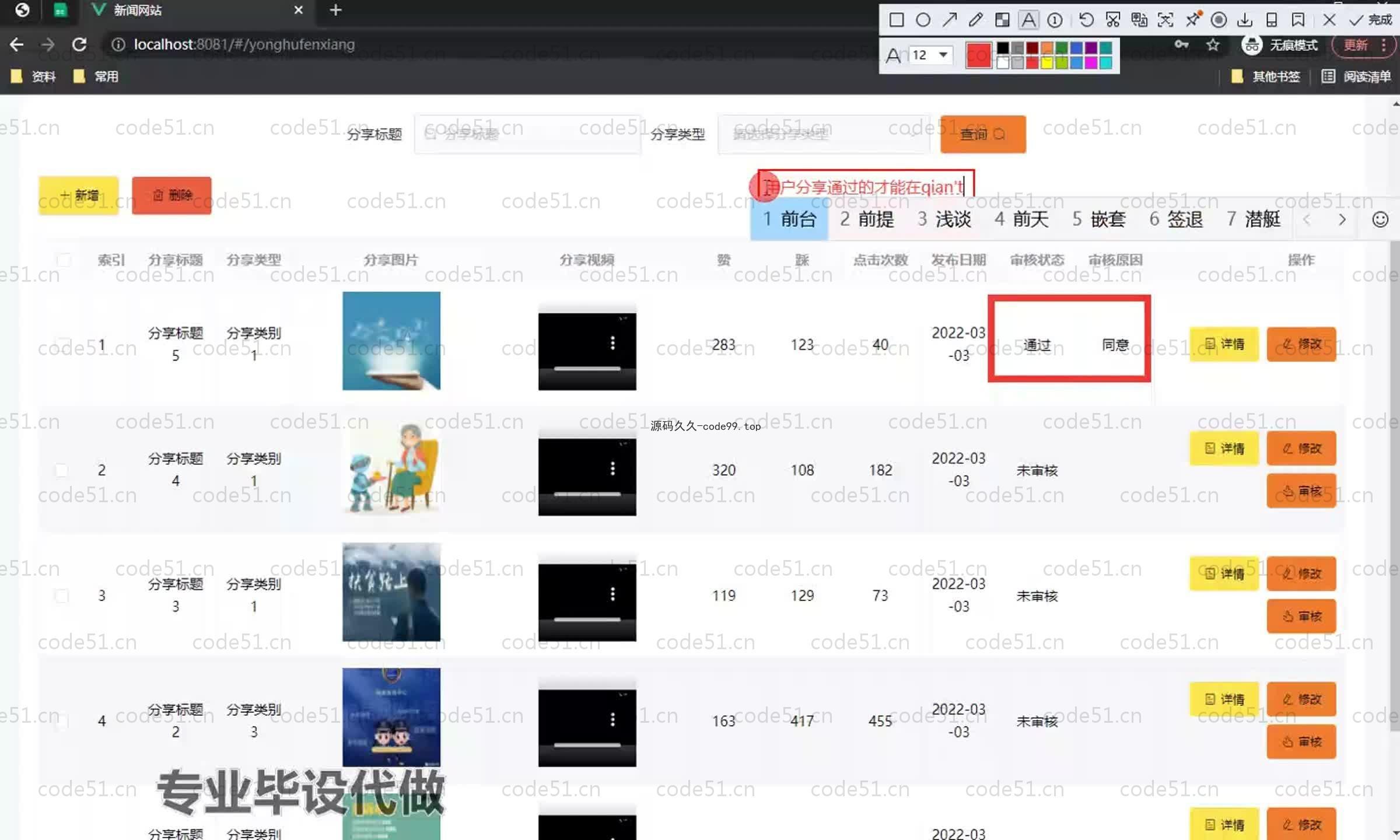Click 审核 button for row index 2
The width and height of the screenshot is (1400, 840).
click(x=1301, y=491)
